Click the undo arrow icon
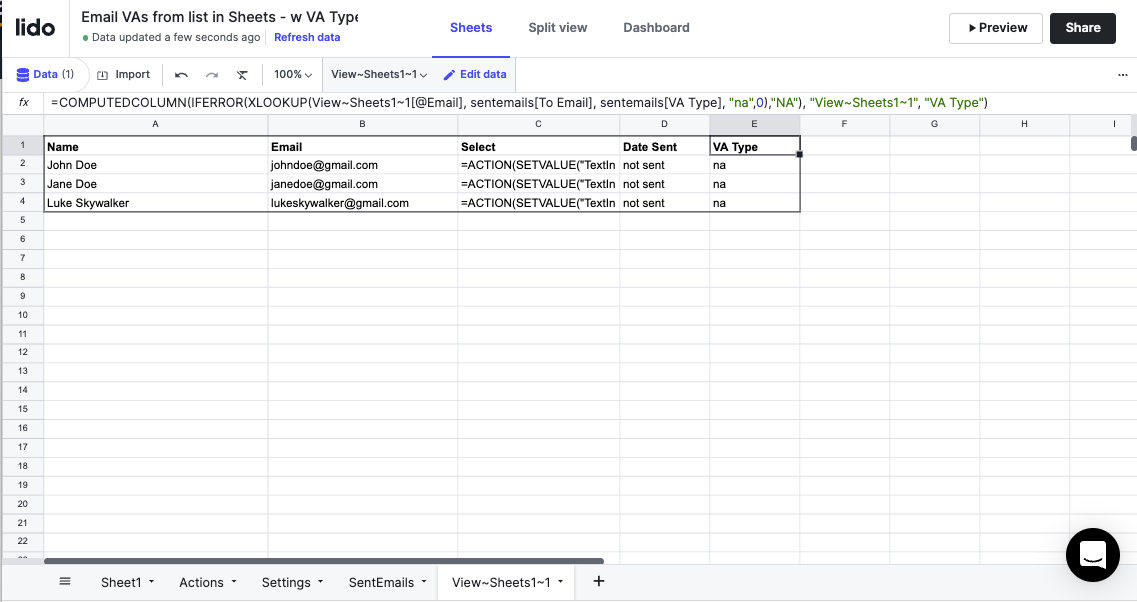 [x=181, y=75]
